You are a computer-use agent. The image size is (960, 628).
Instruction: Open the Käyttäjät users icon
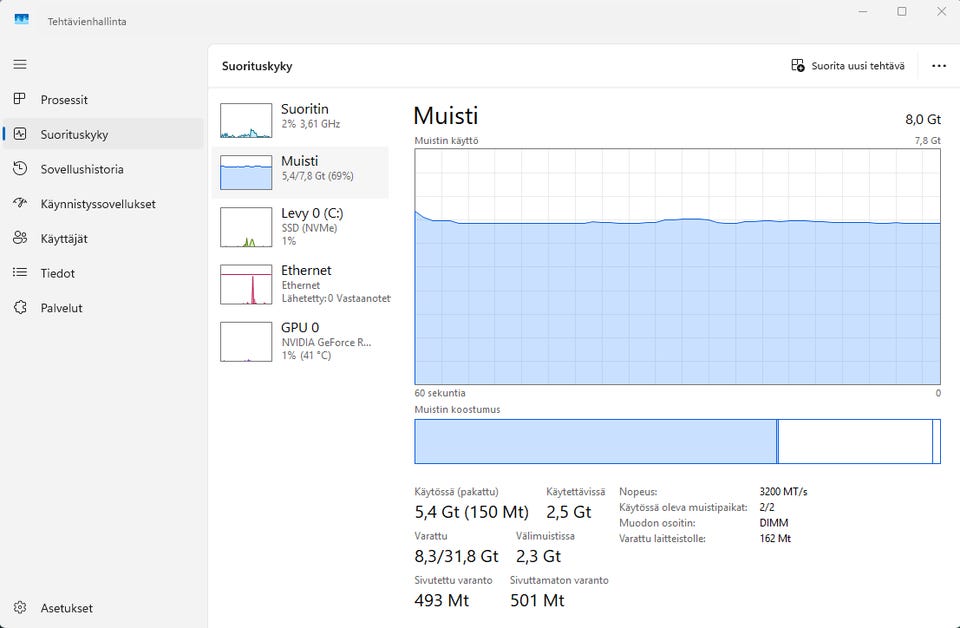[x=20, y=238]
